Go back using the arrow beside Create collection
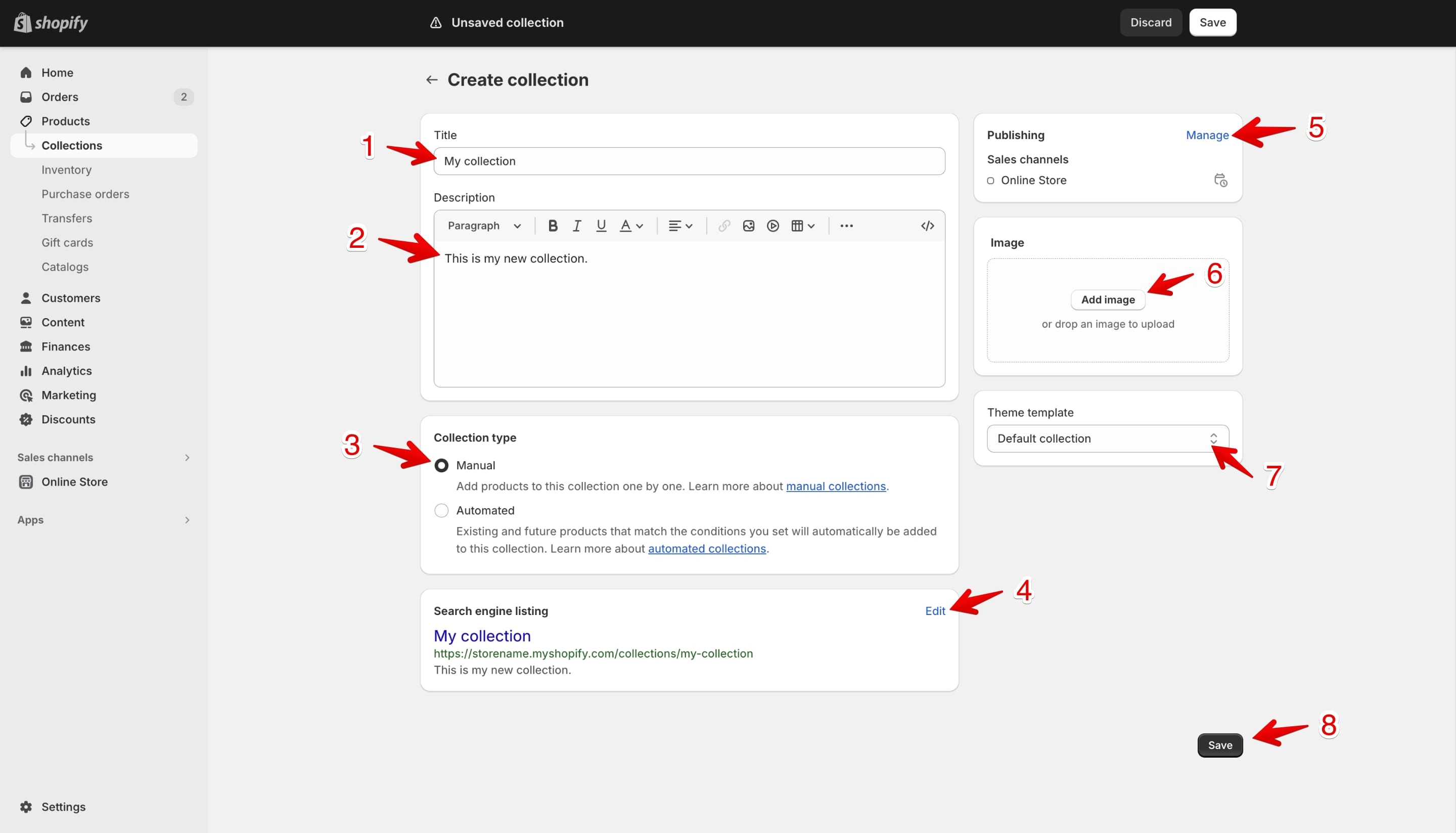The height and width of the screenshot is (833, 1456). click(432, 80)
